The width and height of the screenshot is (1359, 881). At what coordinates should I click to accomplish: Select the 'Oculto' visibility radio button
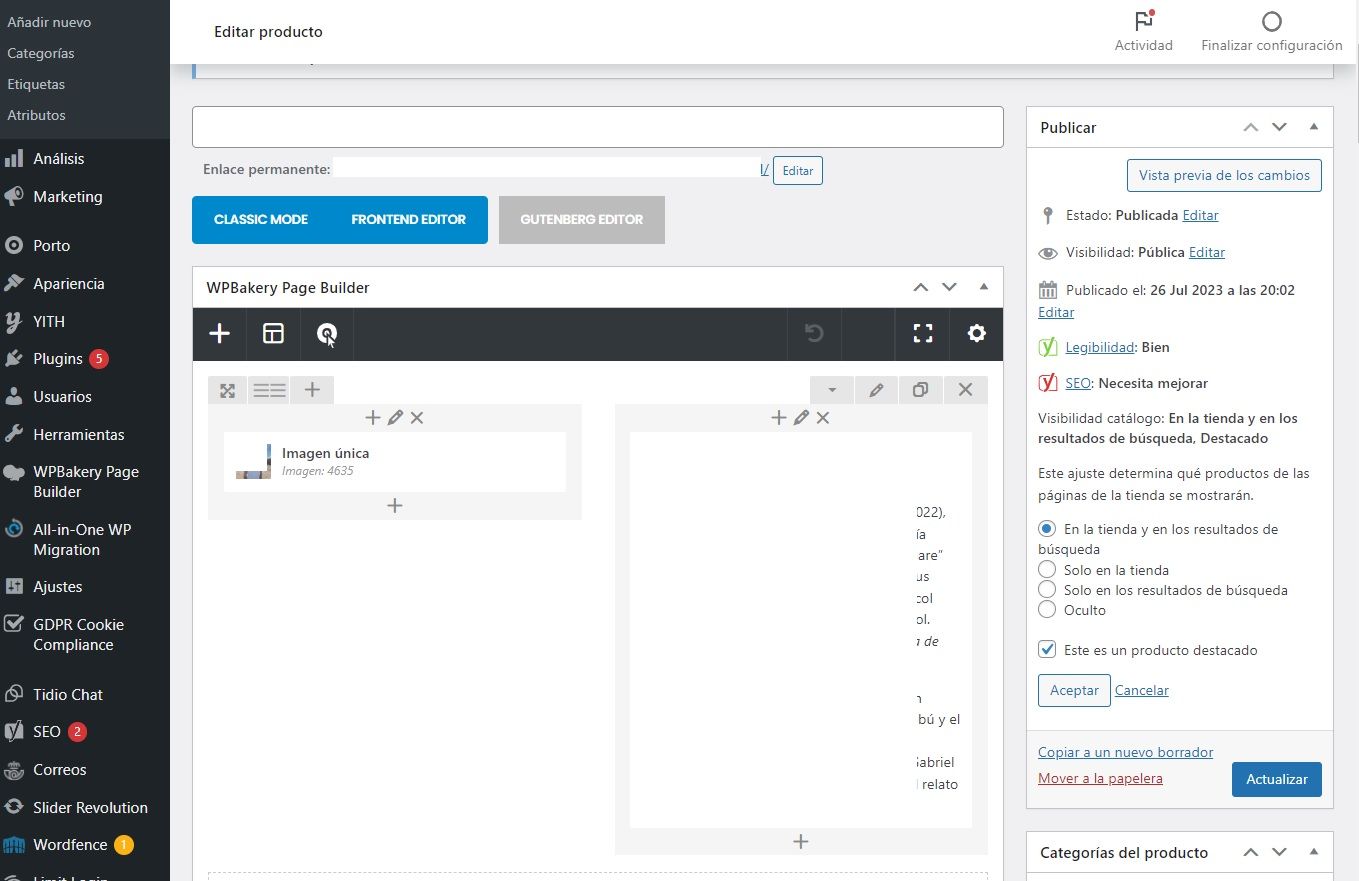(x=1047, y=609)
